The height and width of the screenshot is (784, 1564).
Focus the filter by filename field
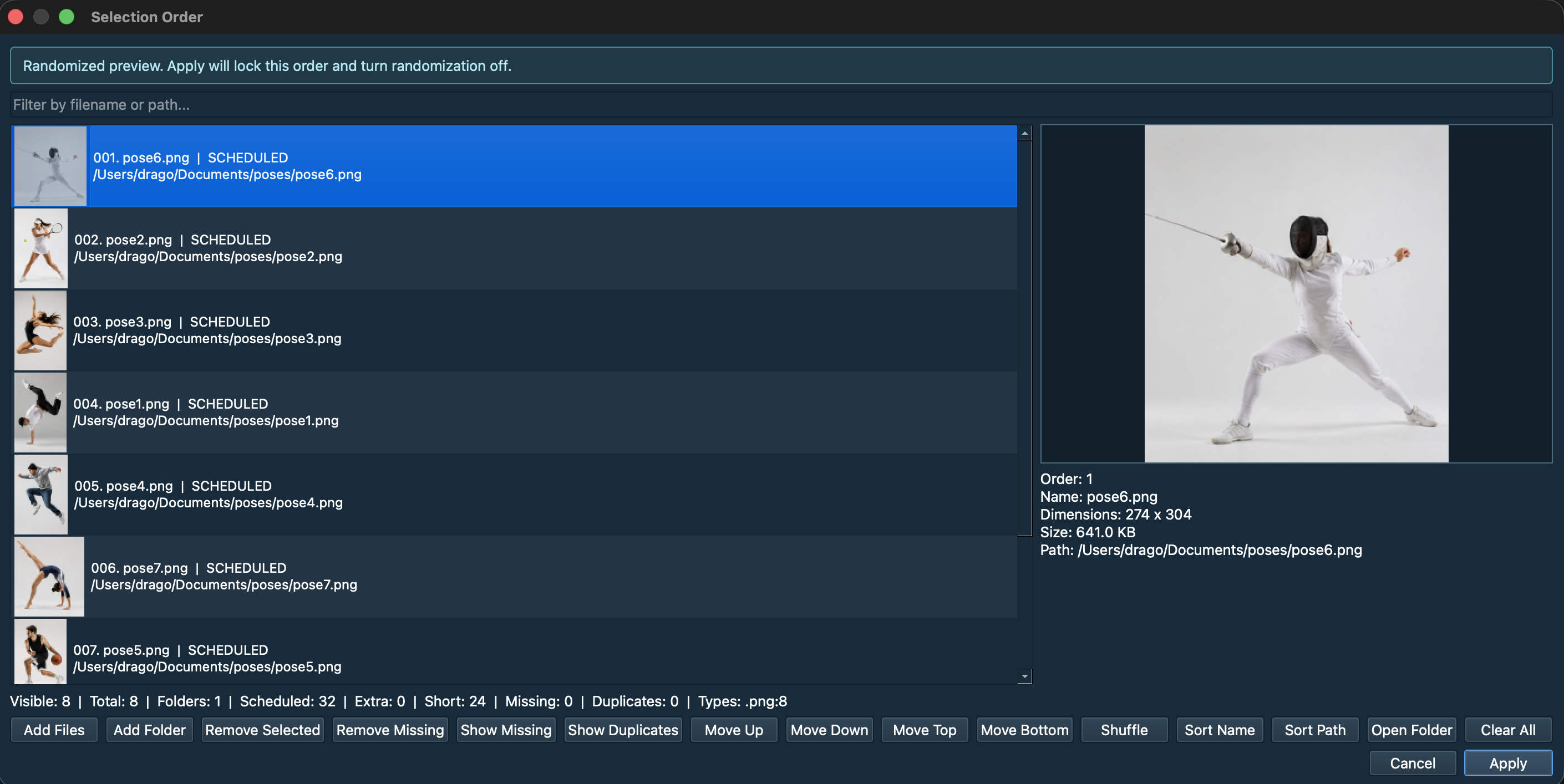pos(781,104)
